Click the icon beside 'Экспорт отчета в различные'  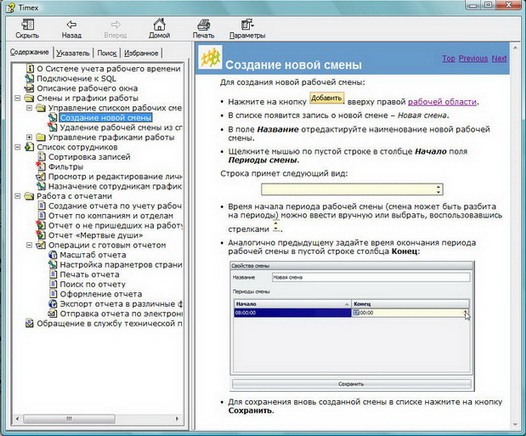pyautogui.click(x=53, y=304)
